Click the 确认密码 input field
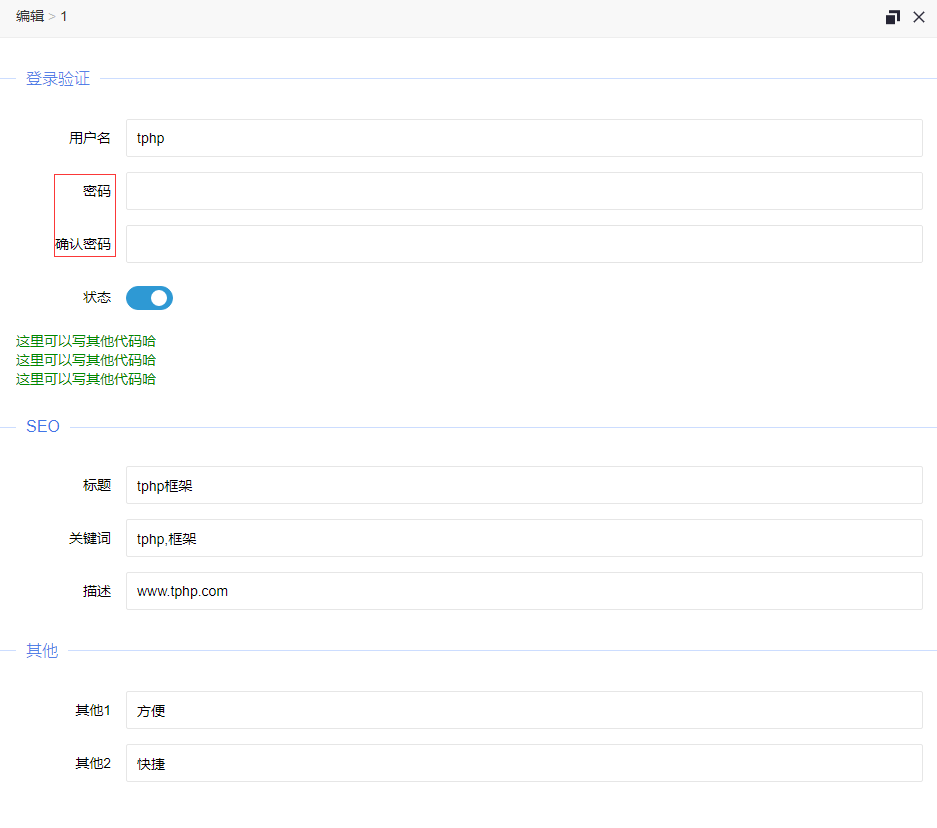The width and height of the screenshot is (937, 828). tap(524, 244)
